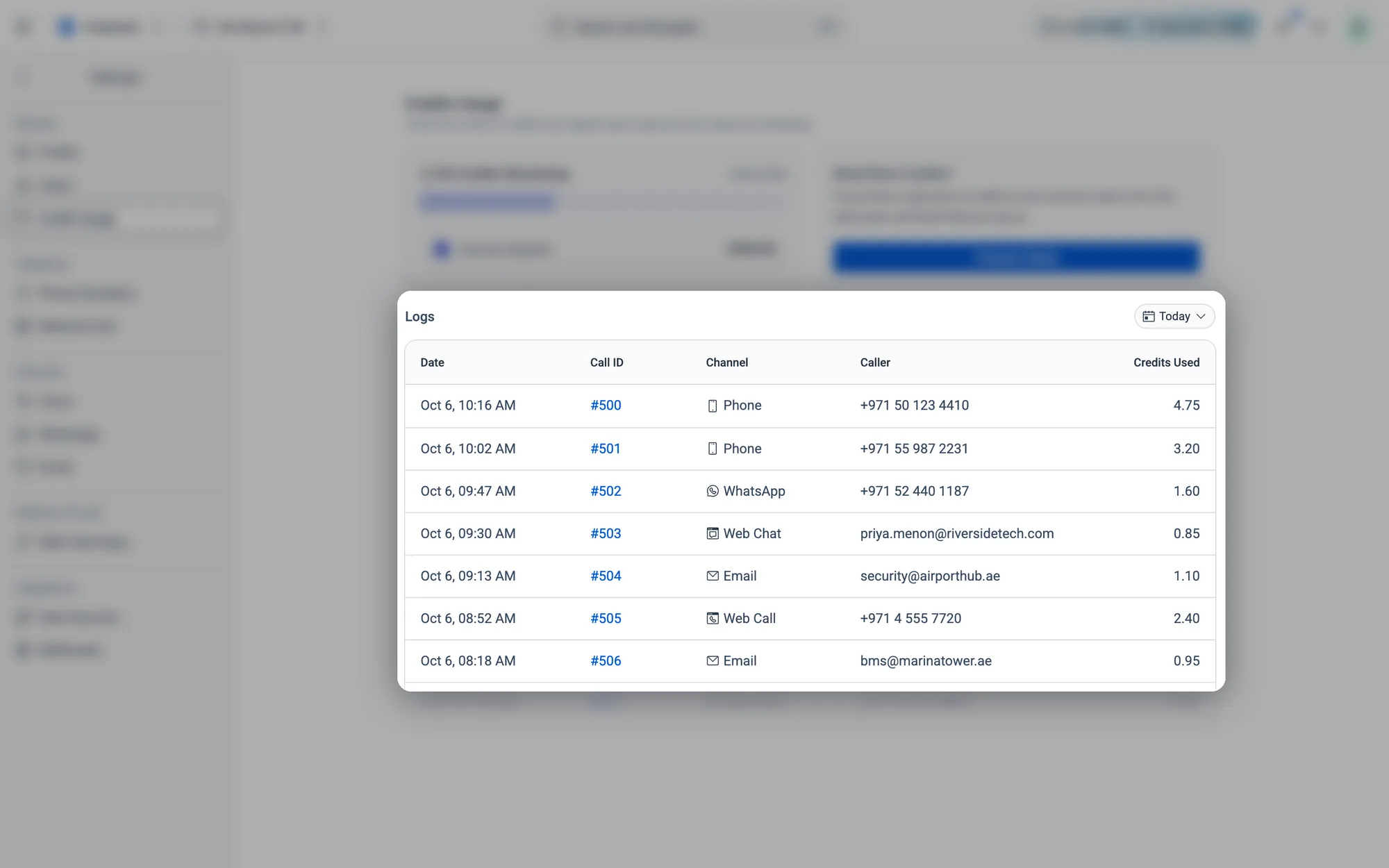Click credits value 3.20

[1186, 449]
